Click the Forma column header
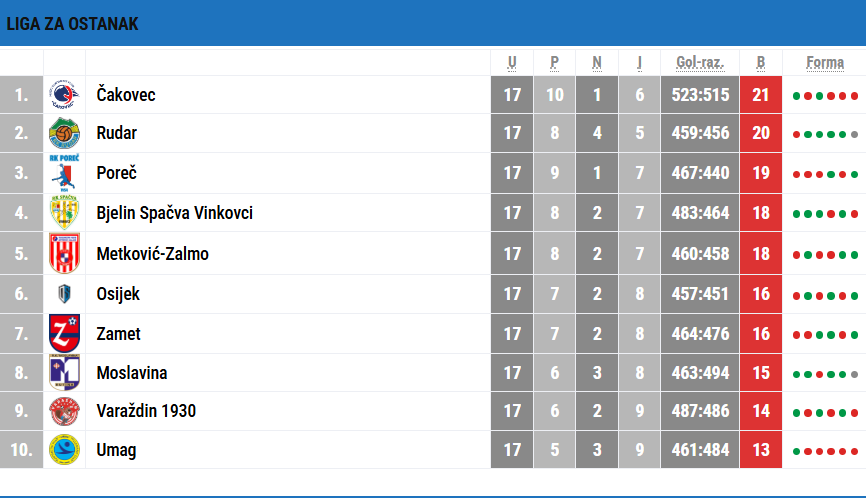866x498 pixels. click(825, 63)
